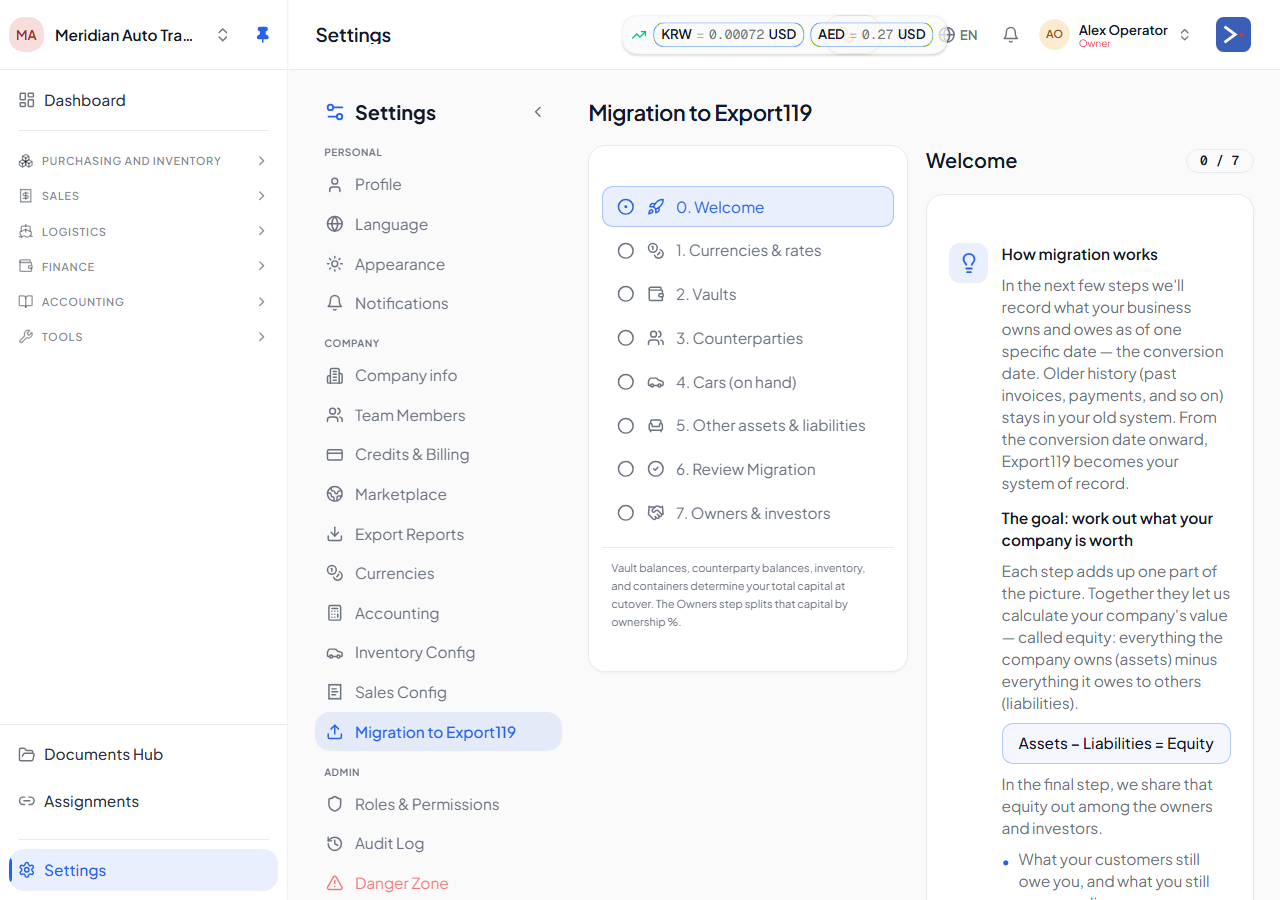Click the pin sidebar icon
This screenshot has height=900, width=1280.
point(262,35)
